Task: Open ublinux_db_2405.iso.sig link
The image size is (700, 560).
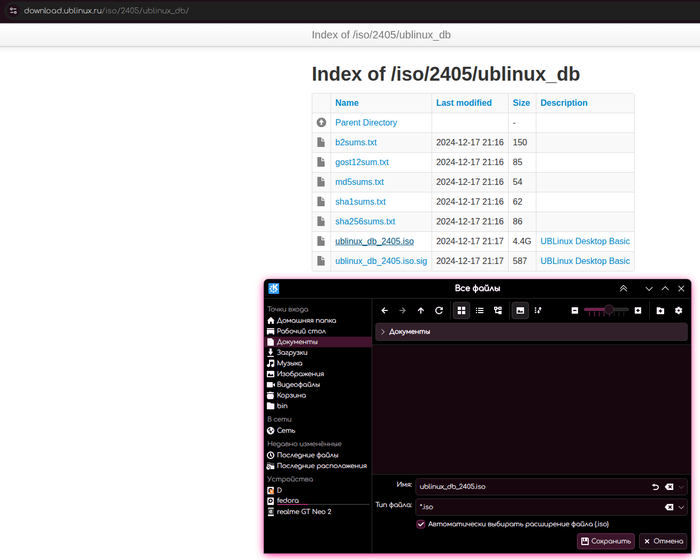Action: click(x=381, y=261)
